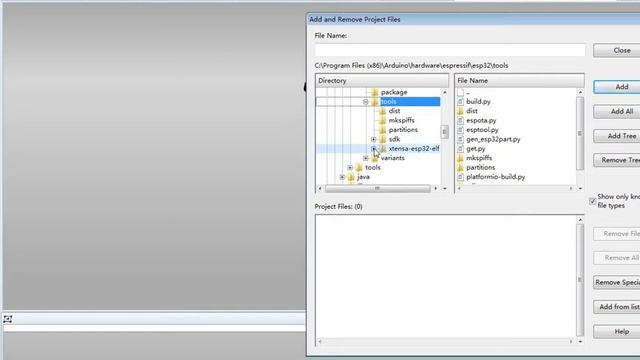Screen dimensions: 640x360
Task: Expand the variants folder node
Action: (366, 158)
